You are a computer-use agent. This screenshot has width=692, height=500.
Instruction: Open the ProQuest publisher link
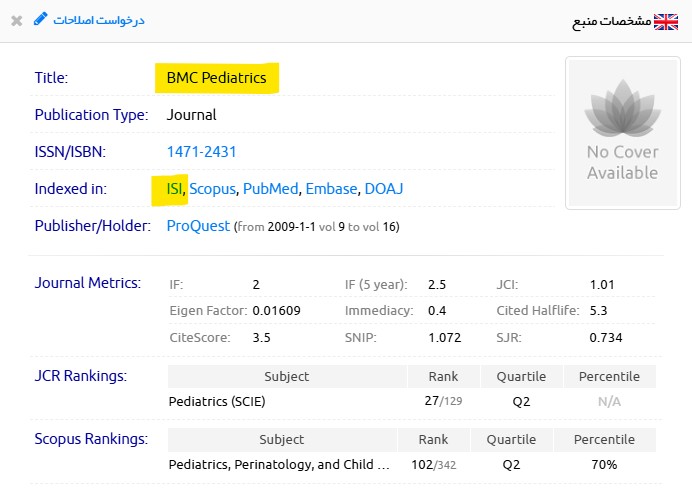tap(198, 226)
